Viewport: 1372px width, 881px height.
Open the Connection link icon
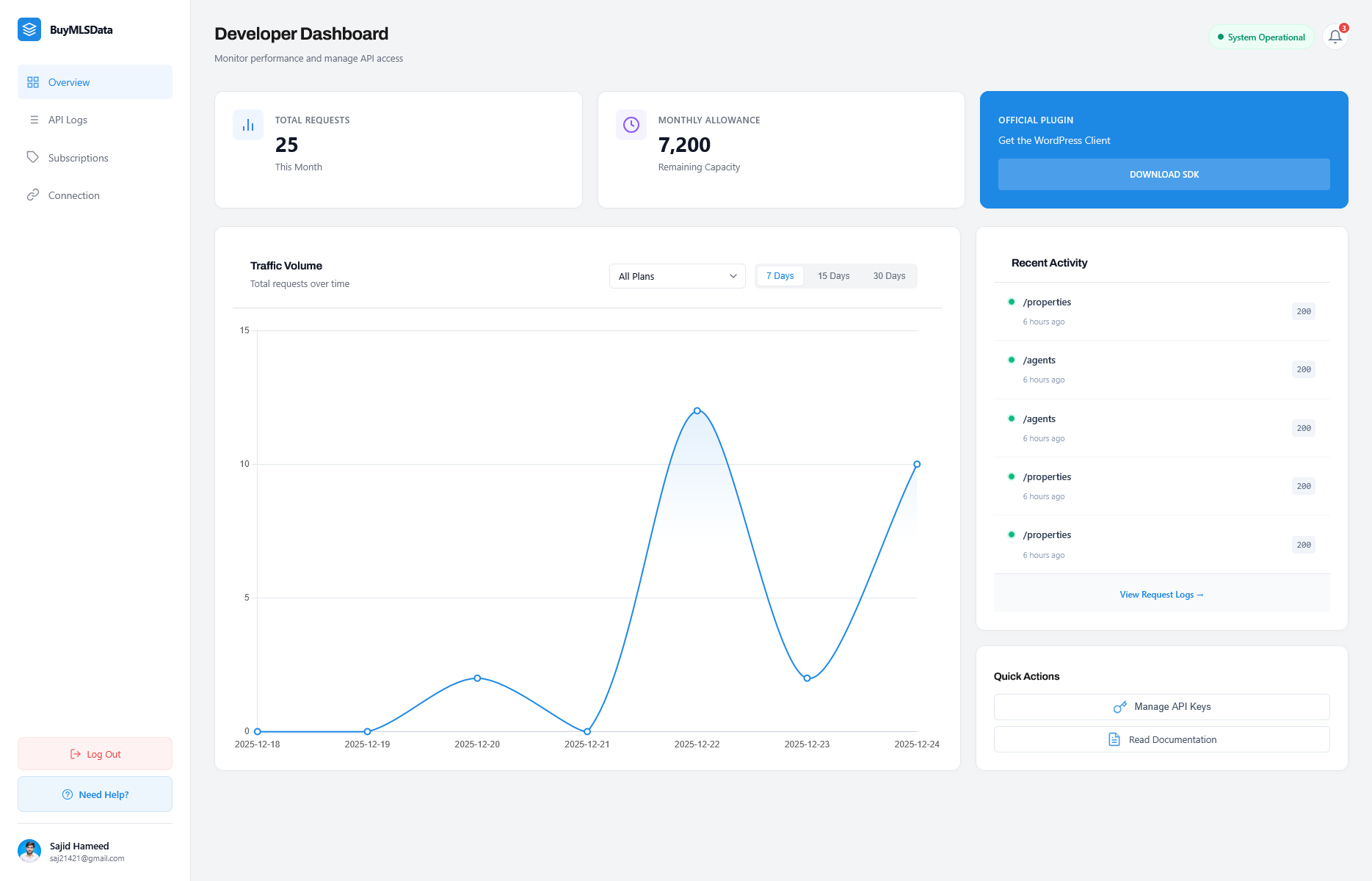pos(34,195)
